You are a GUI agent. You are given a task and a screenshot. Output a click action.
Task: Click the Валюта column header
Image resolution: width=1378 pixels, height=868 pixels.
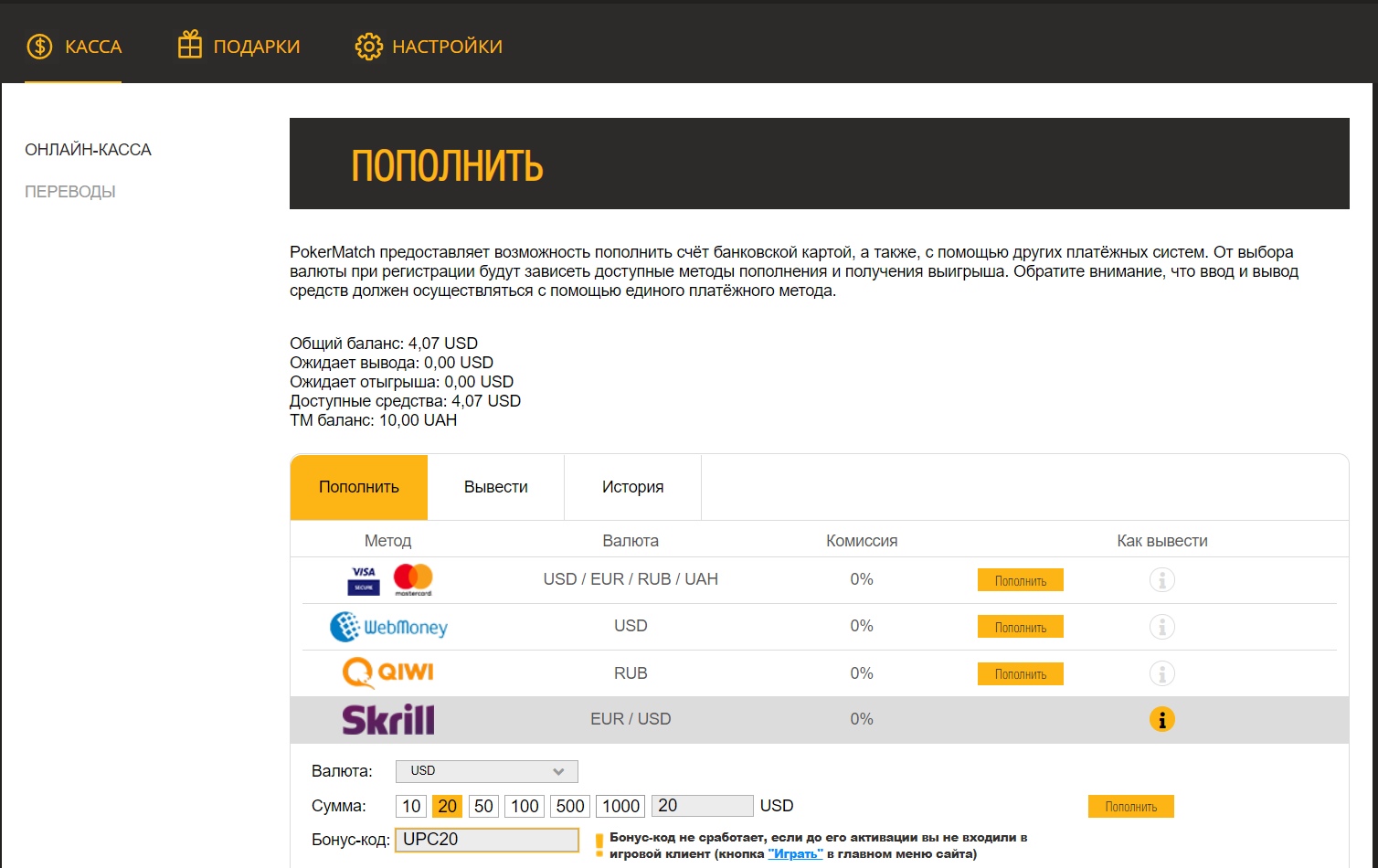631,541
